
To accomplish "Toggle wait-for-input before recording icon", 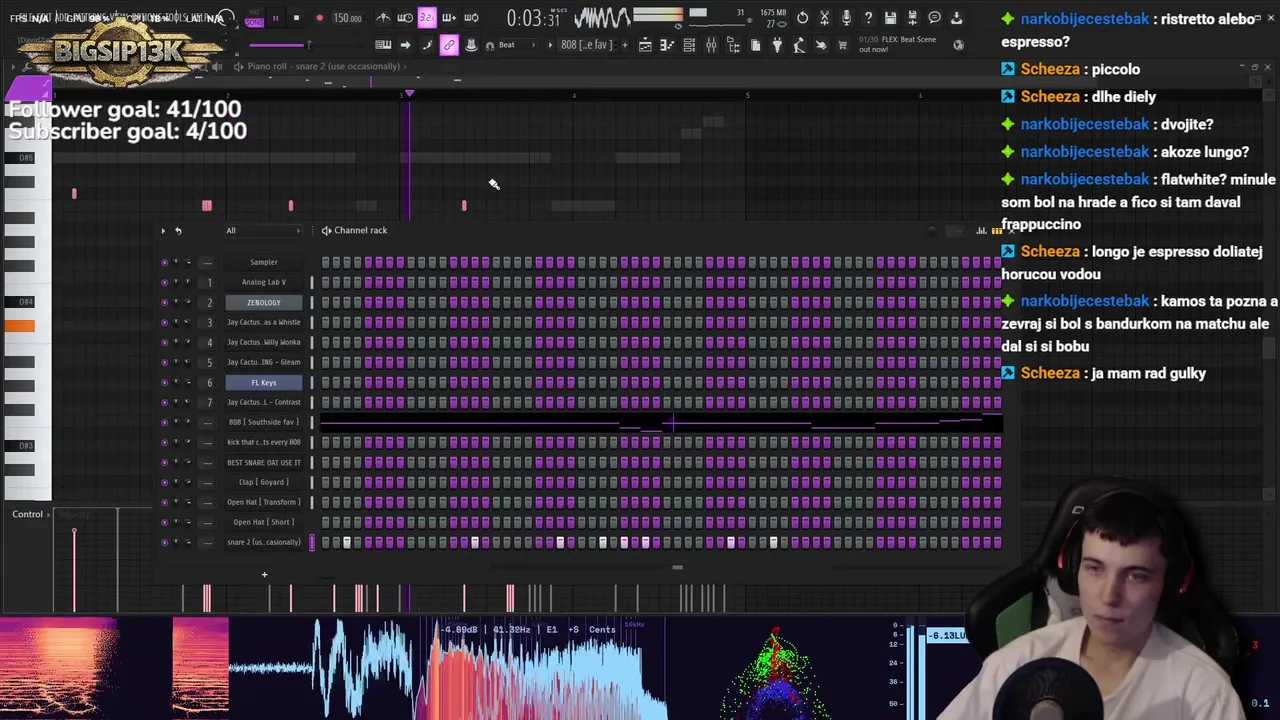I will (405, 18).
